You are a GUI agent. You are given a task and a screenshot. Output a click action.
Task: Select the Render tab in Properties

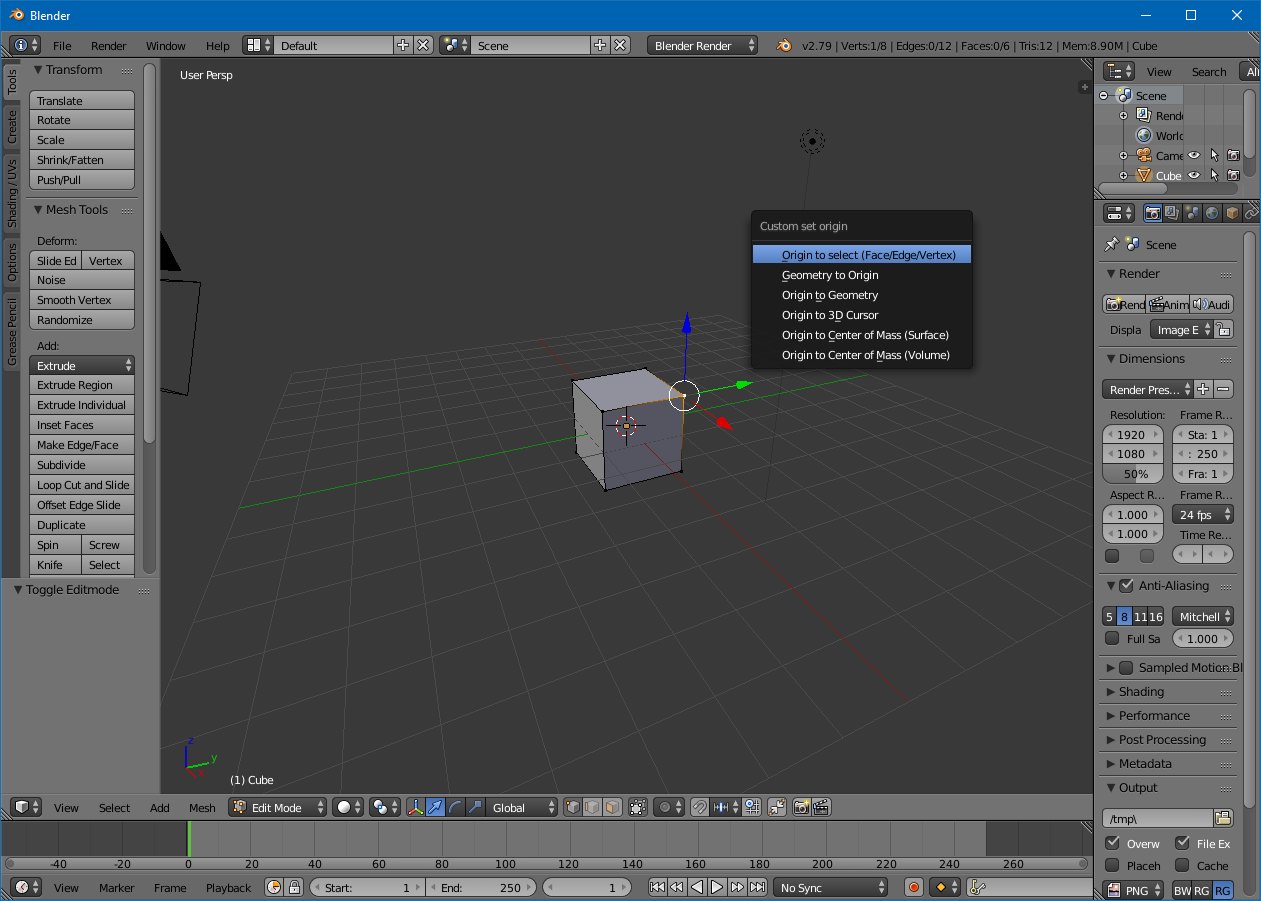pos(1152,213)
